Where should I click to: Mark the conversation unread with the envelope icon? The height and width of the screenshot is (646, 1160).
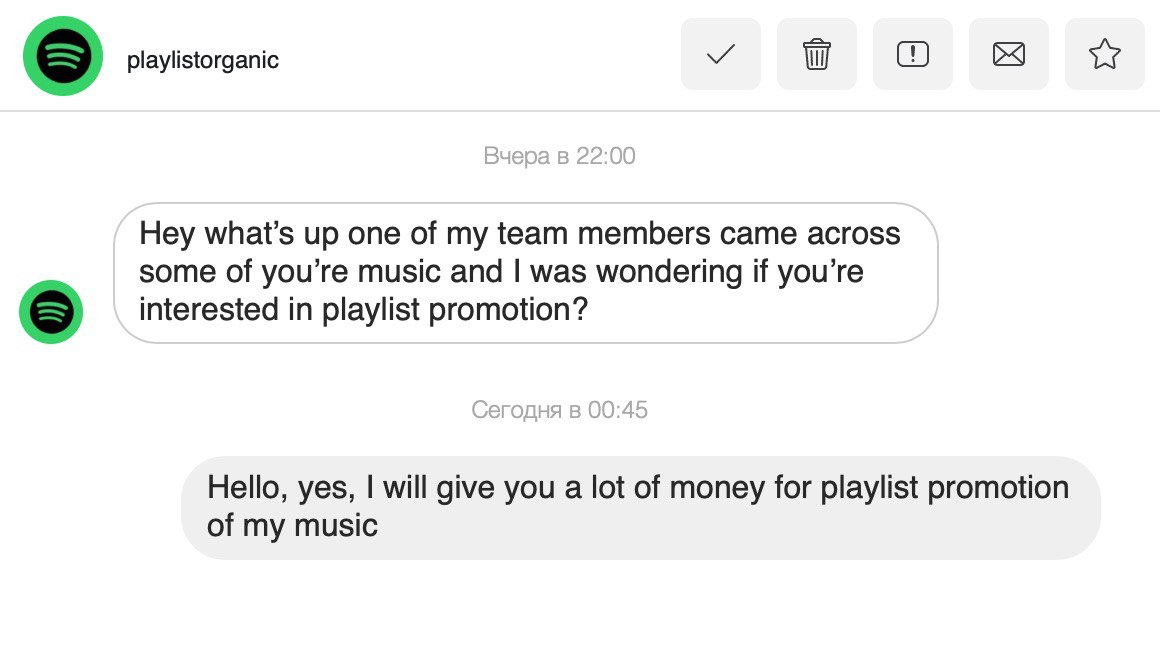(1009, 54)
